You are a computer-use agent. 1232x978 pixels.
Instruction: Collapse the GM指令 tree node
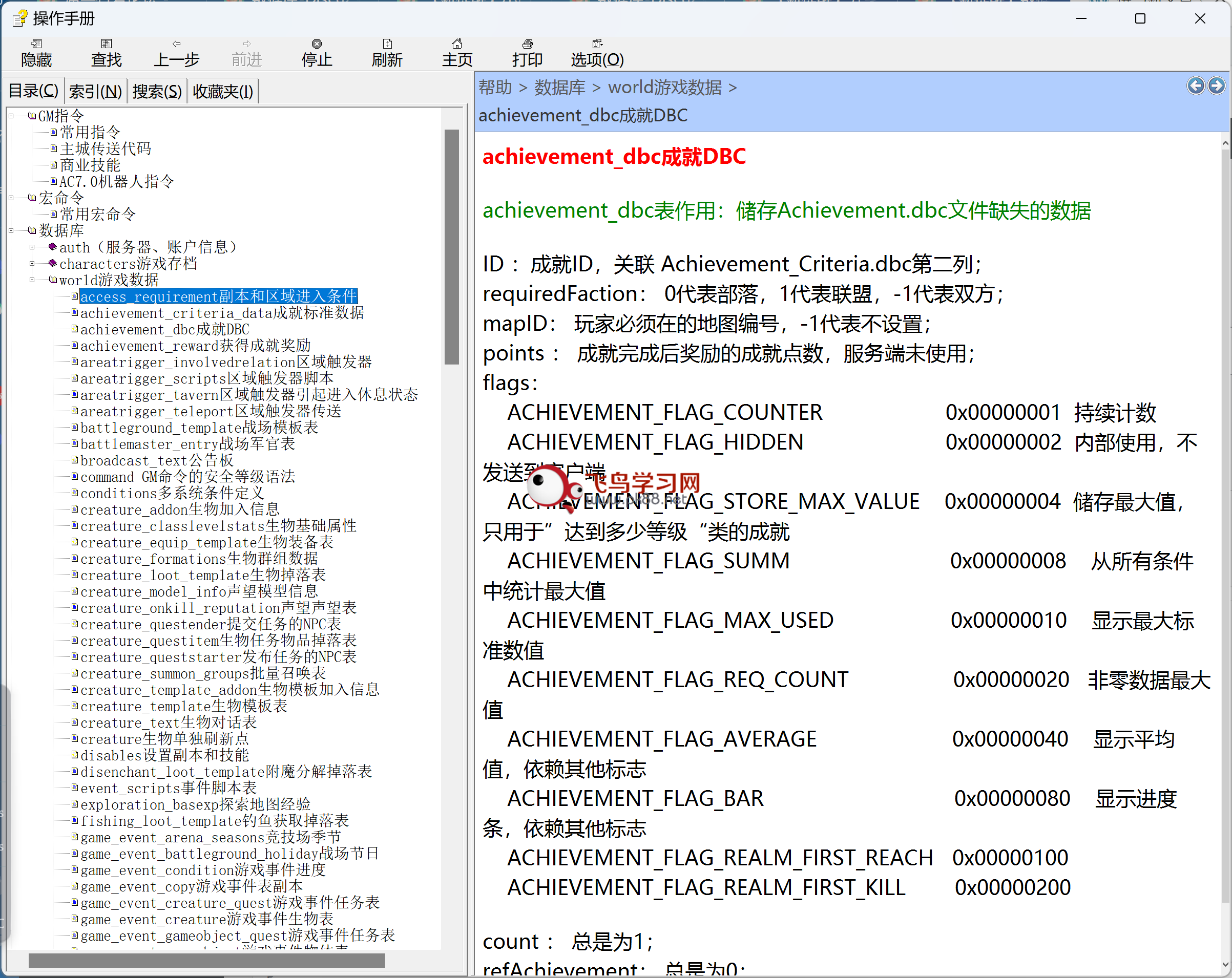(x=11, y=117)
